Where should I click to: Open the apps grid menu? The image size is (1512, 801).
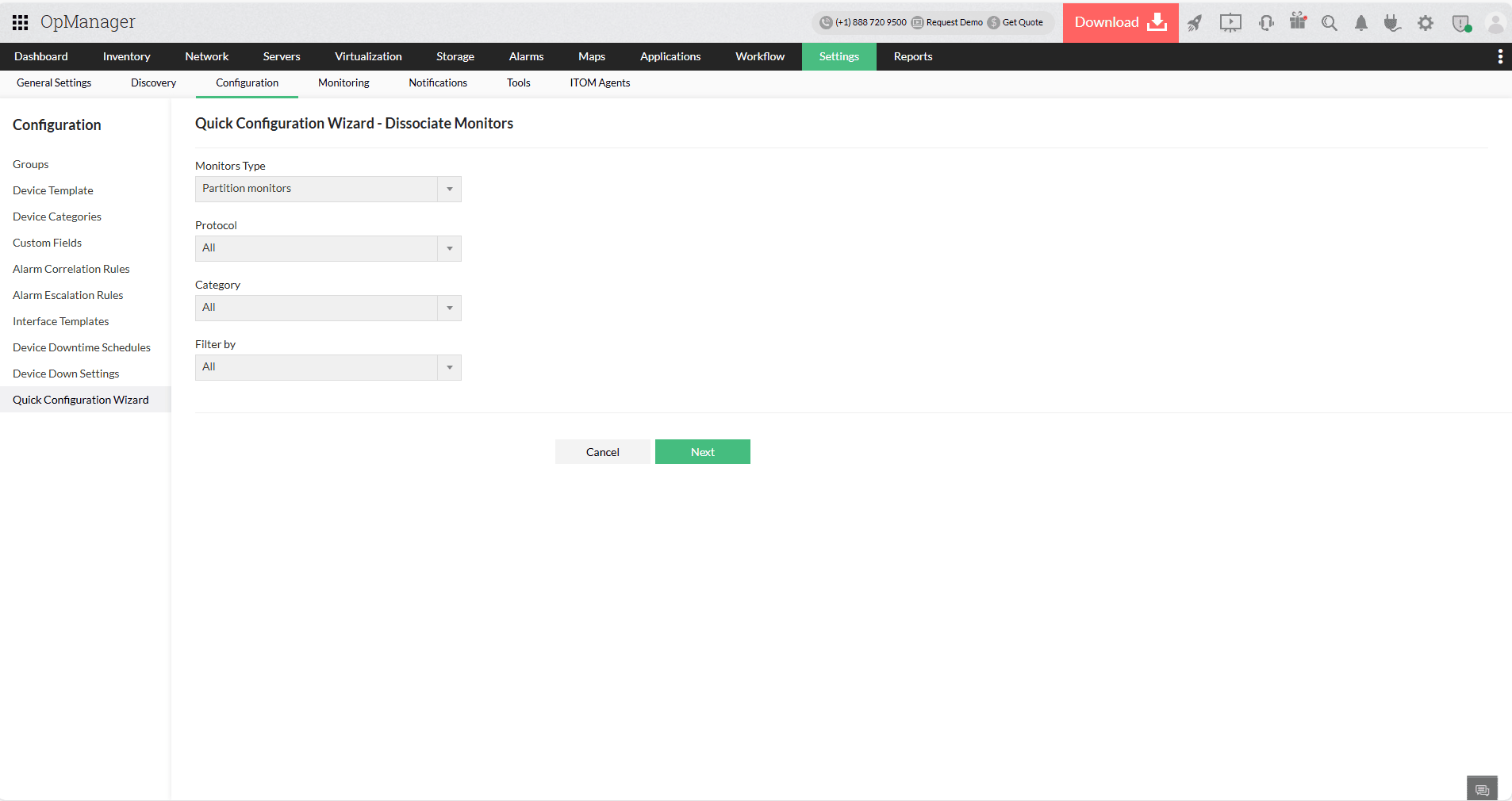20,22
